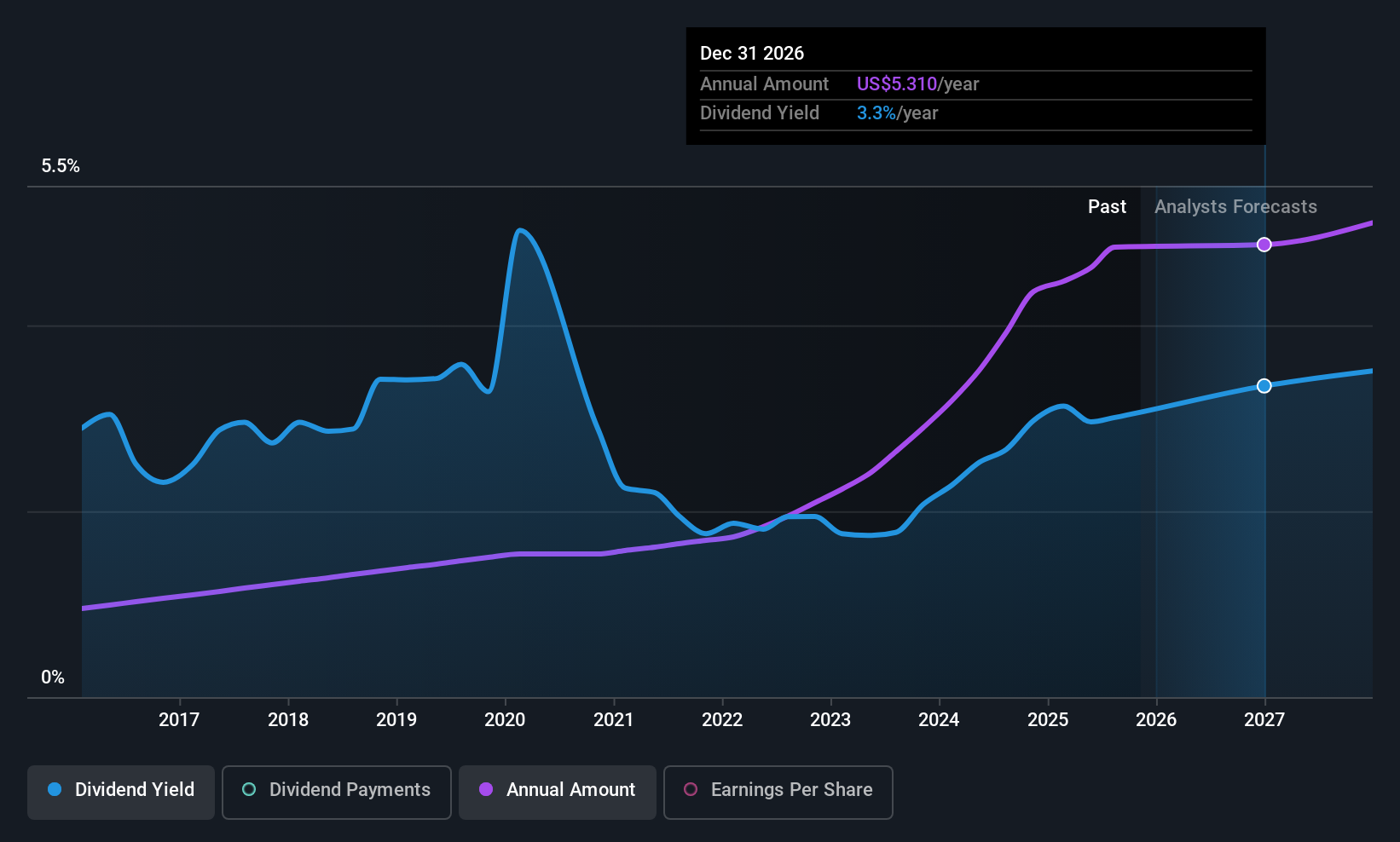Click the 5.5% y-axis label

point(61,166)
